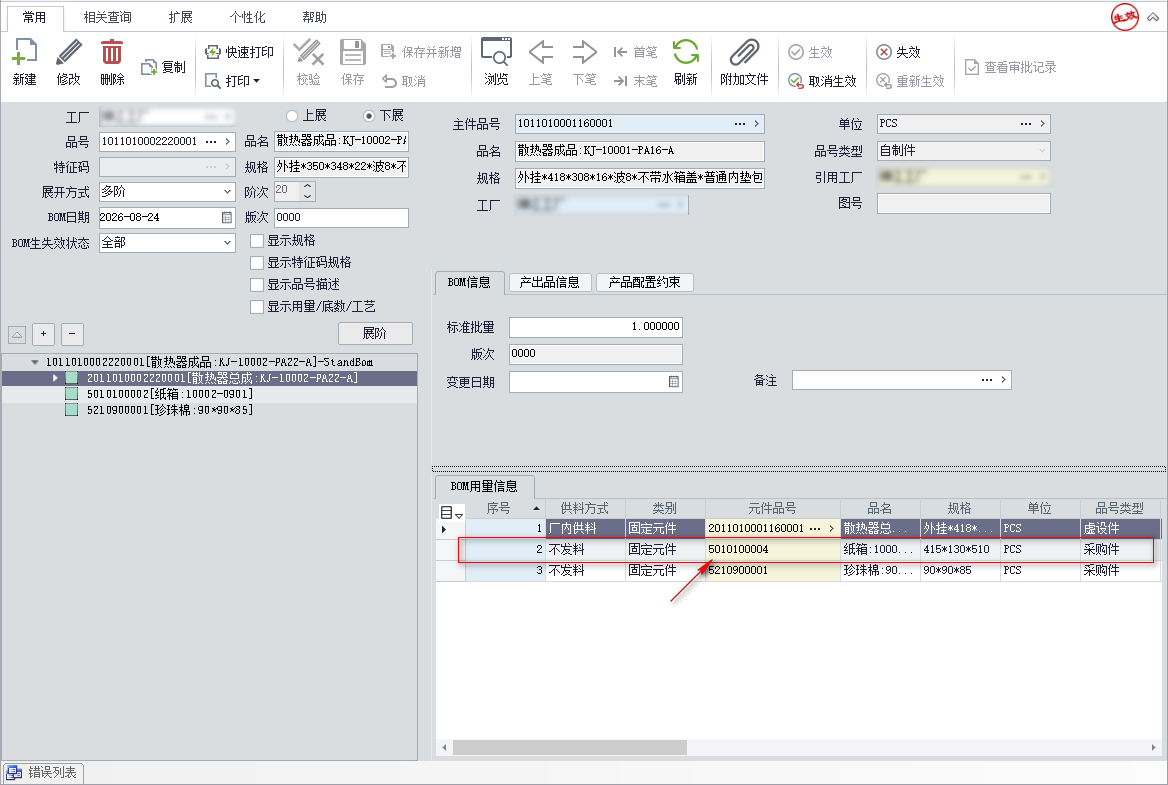Select the 下展 radio button
Screen dimensions: 1168x785
pos(369,115)
